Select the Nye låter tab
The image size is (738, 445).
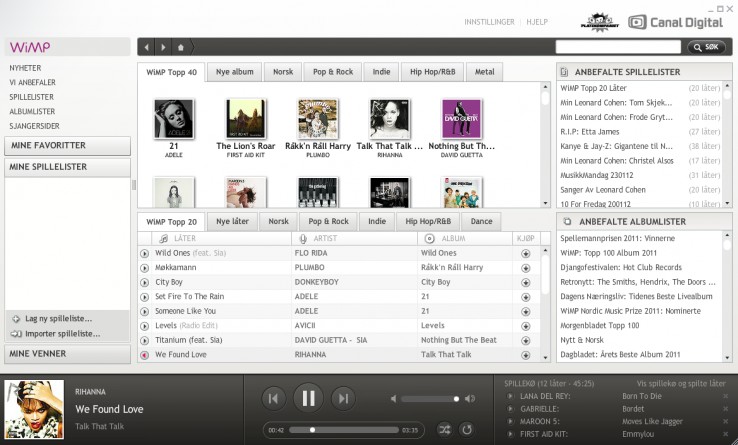(232, 221)
